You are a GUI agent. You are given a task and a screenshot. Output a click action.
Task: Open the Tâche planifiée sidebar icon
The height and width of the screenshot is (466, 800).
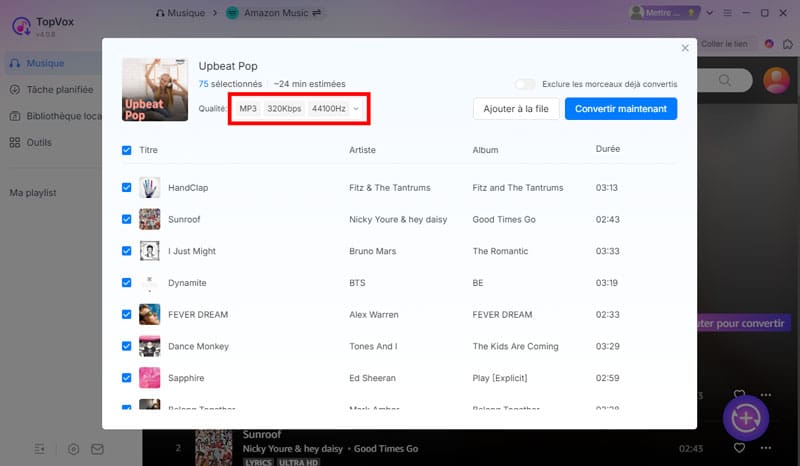point(15,90)
